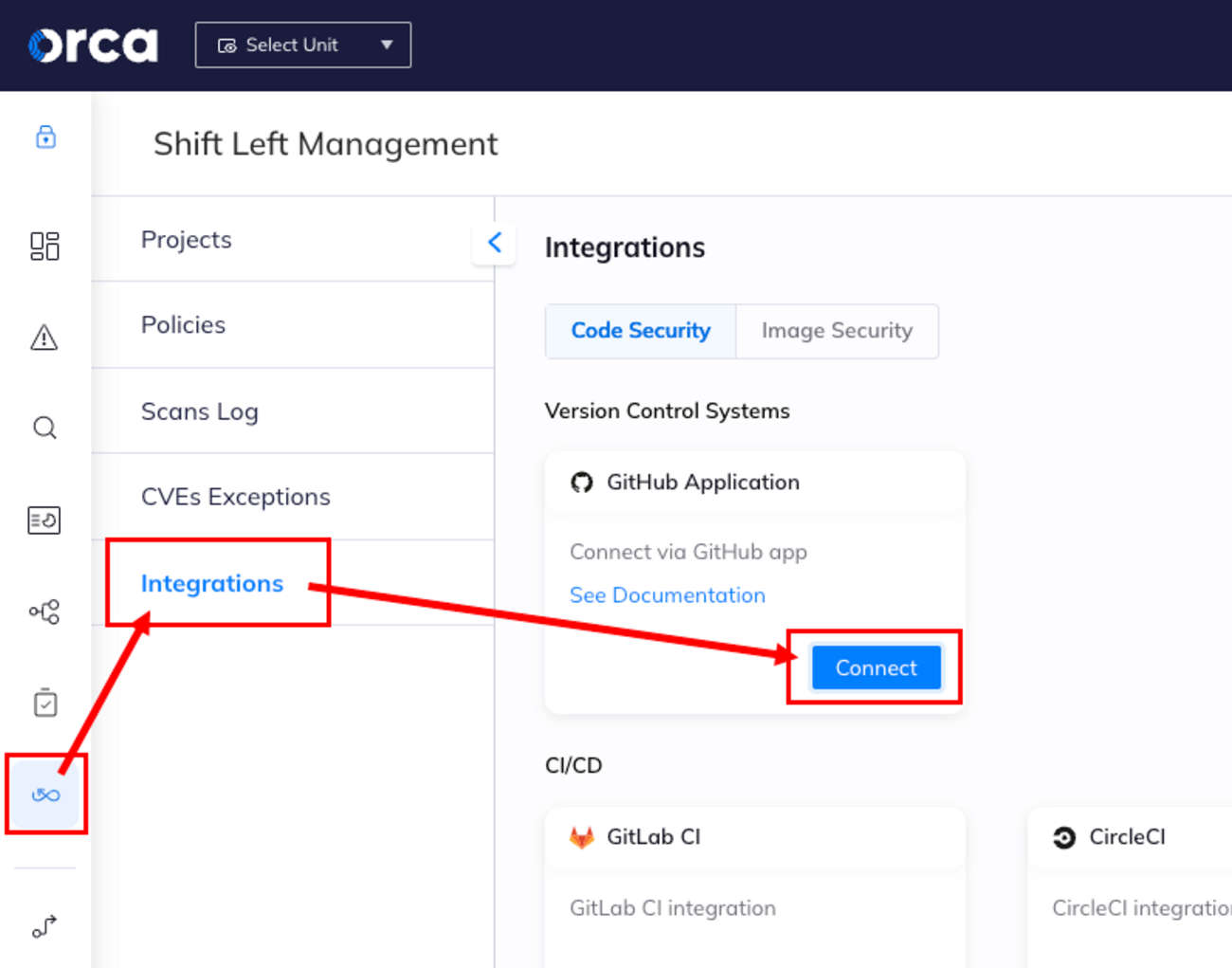Click the Orca logo
Screen dimensions: 1232x968
92,44
